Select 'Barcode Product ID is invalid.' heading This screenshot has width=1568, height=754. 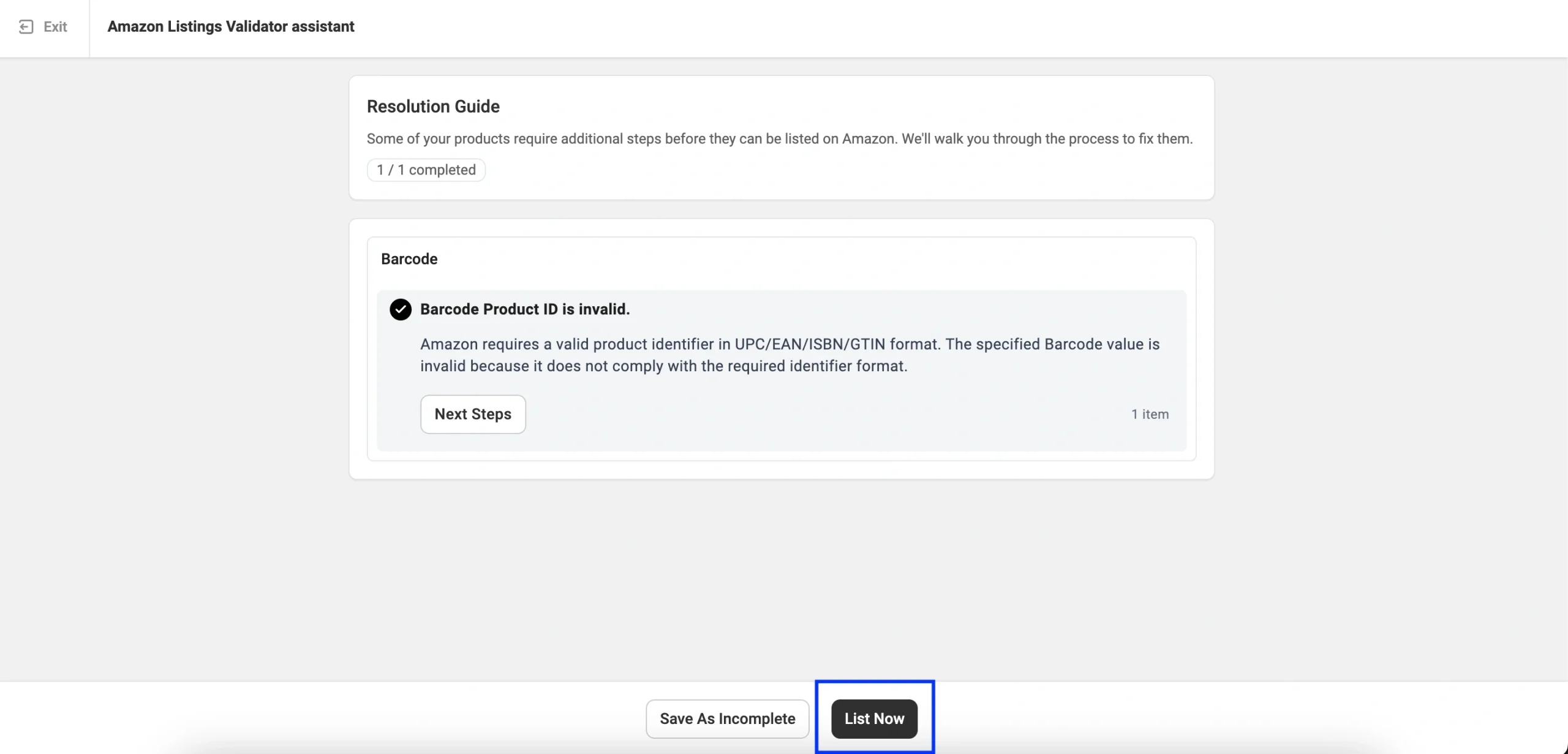point(525,309)
